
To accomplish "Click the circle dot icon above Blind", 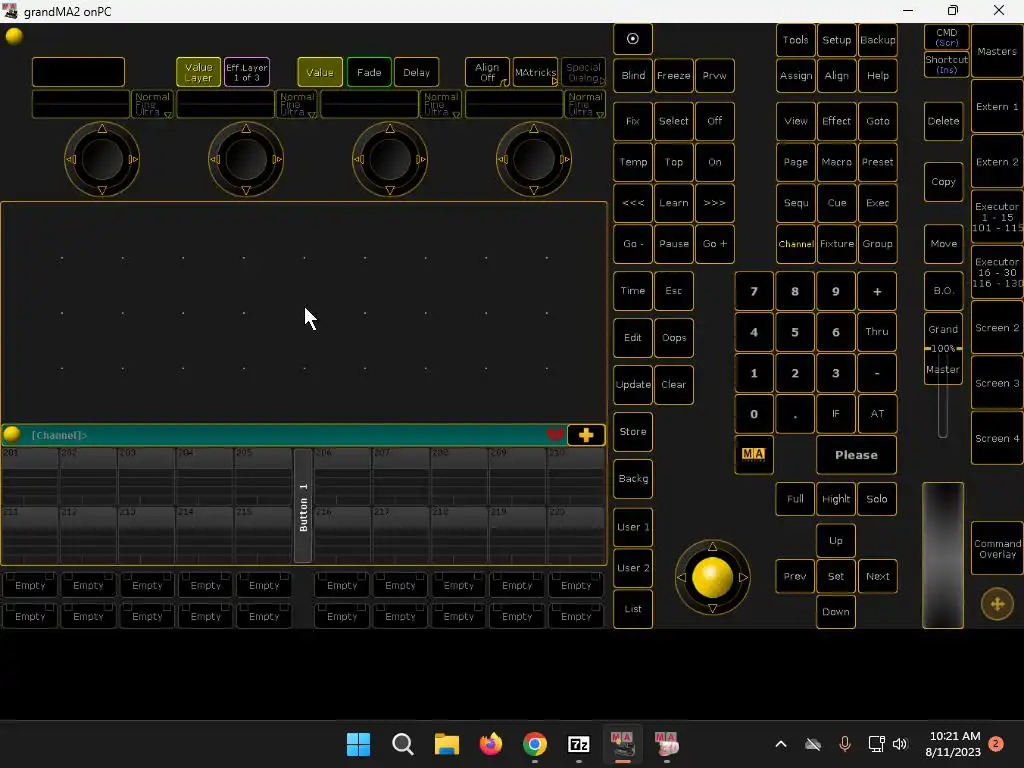I will (632, 39).
